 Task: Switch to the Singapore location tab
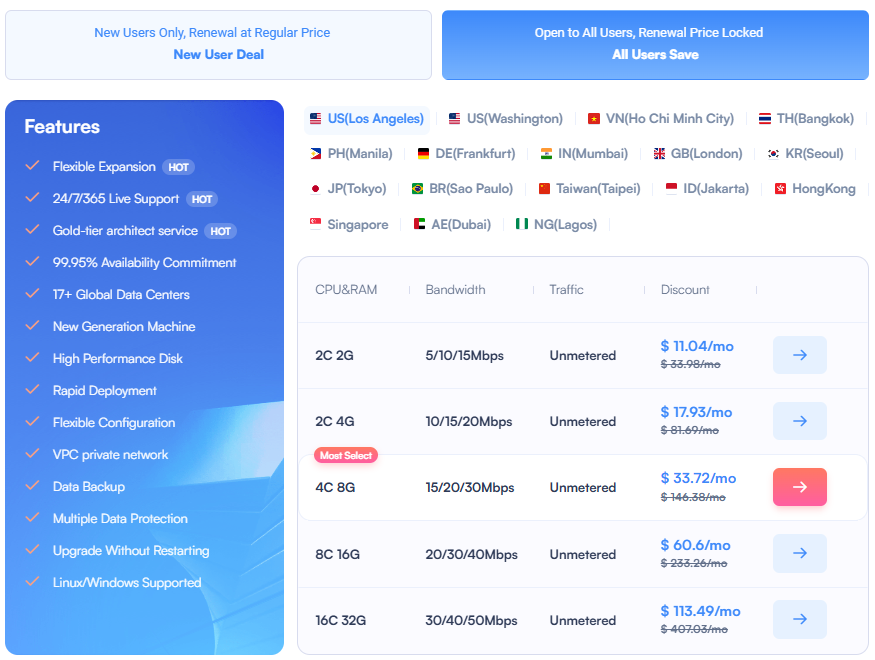coord(349,224)
